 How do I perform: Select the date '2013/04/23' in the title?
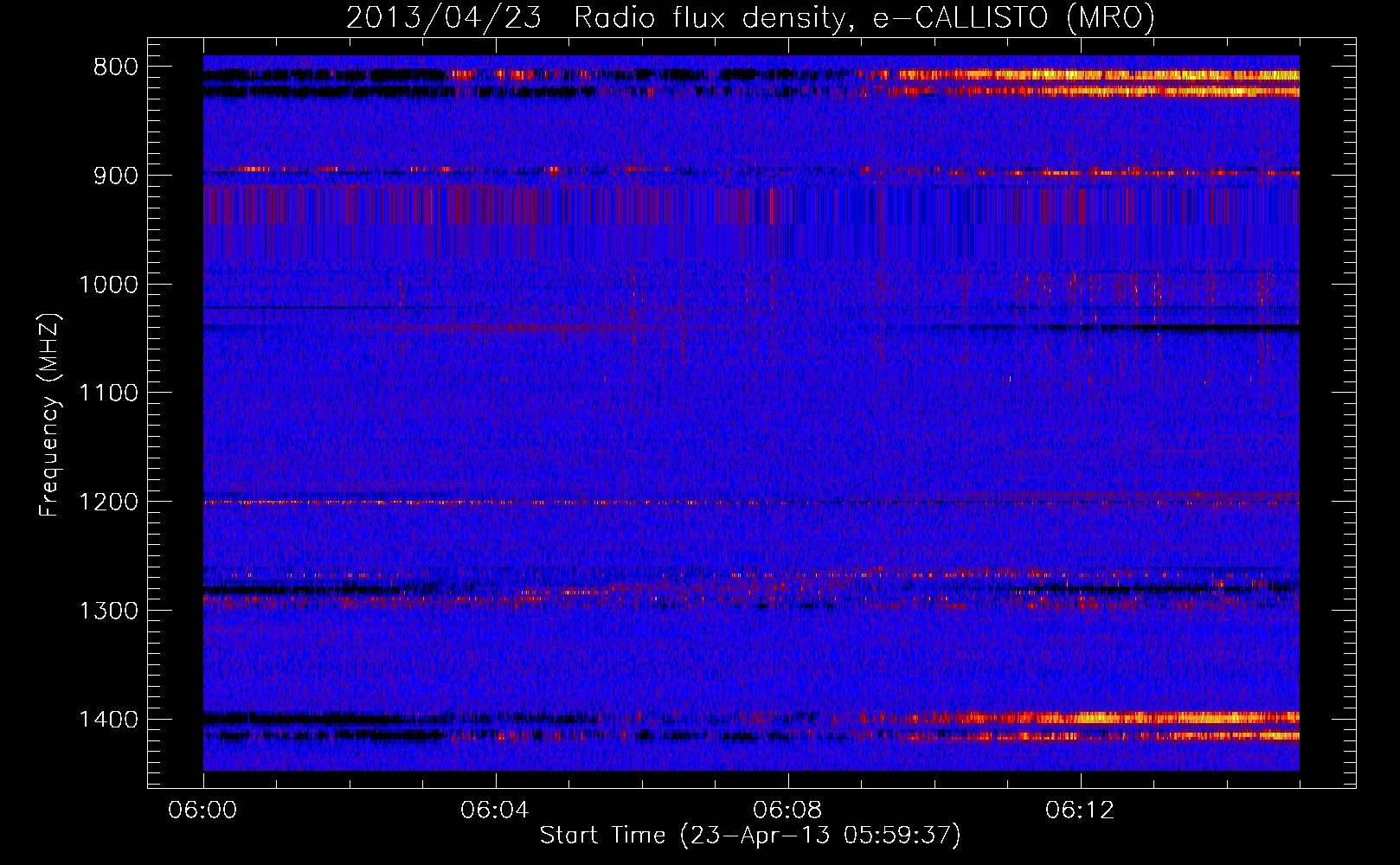click(444, 17)
